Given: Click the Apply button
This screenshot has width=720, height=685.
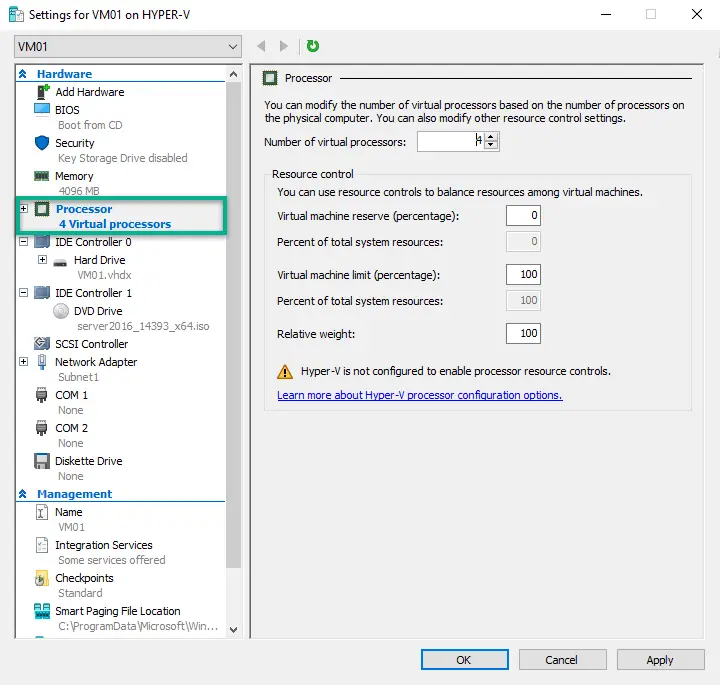Looking at the screenshot, I should (x=660, y=660).
